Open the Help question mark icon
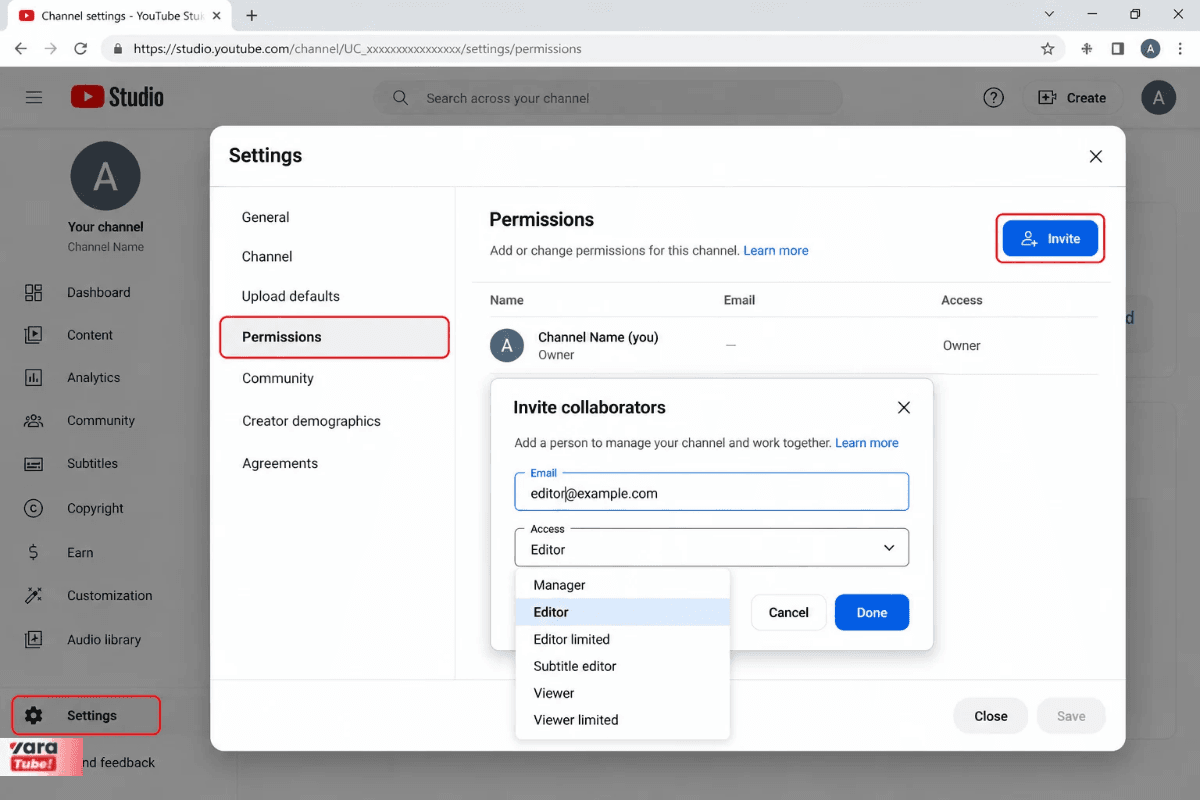 993,98
